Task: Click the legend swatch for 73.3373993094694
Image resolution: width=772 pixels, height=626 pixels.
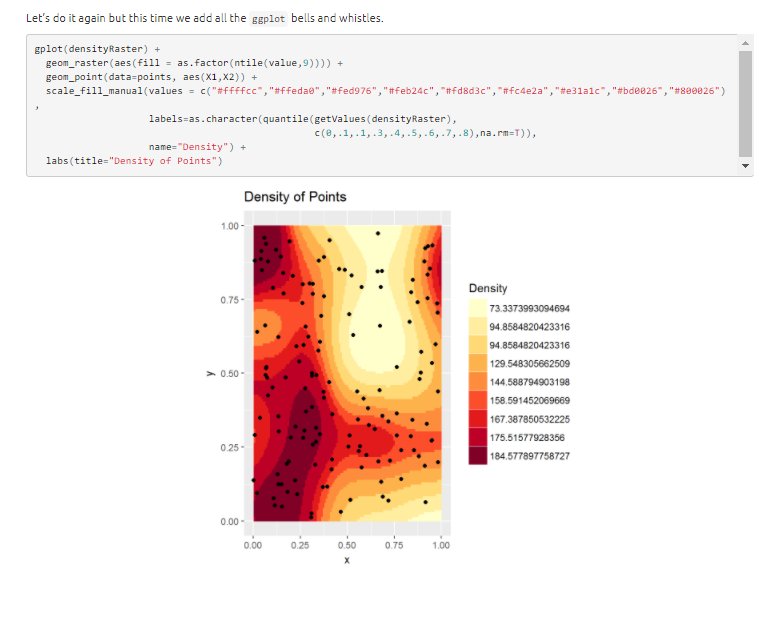Action: 478,308
